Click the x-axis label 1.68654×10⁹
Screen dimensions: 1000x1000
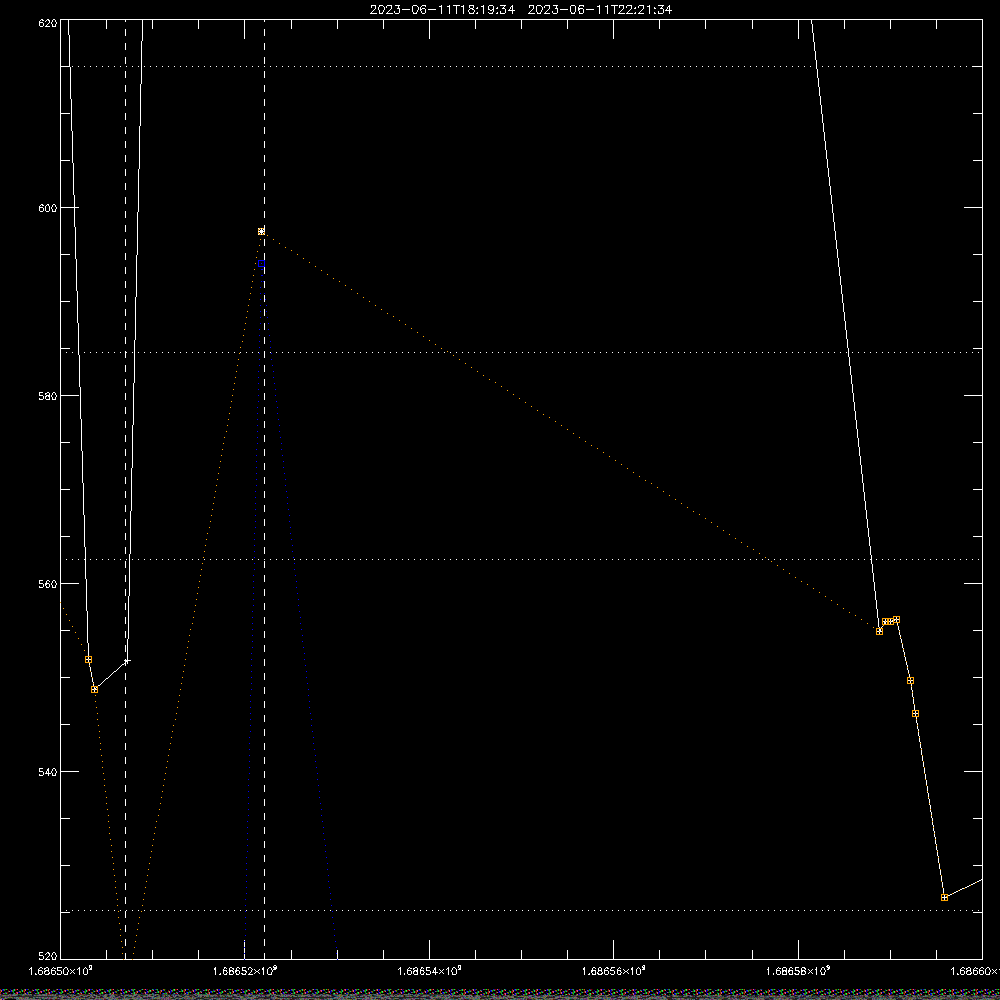click(x=429, y=971)
